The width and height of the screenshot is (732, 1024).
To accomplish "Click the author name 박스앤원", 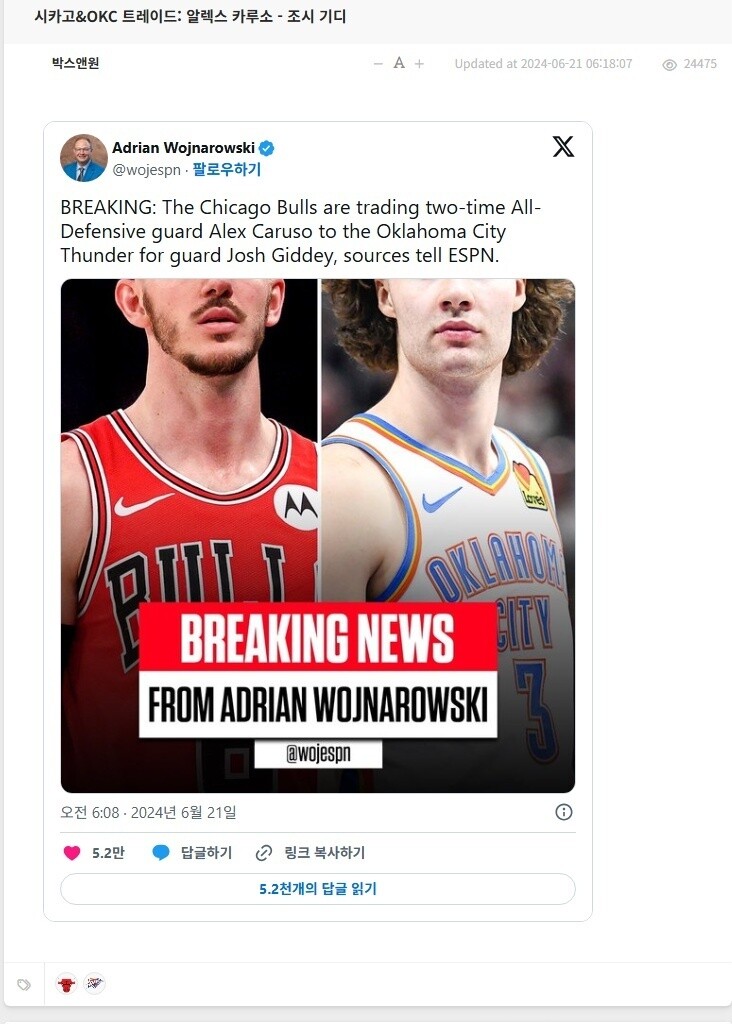I will (76, 63).
